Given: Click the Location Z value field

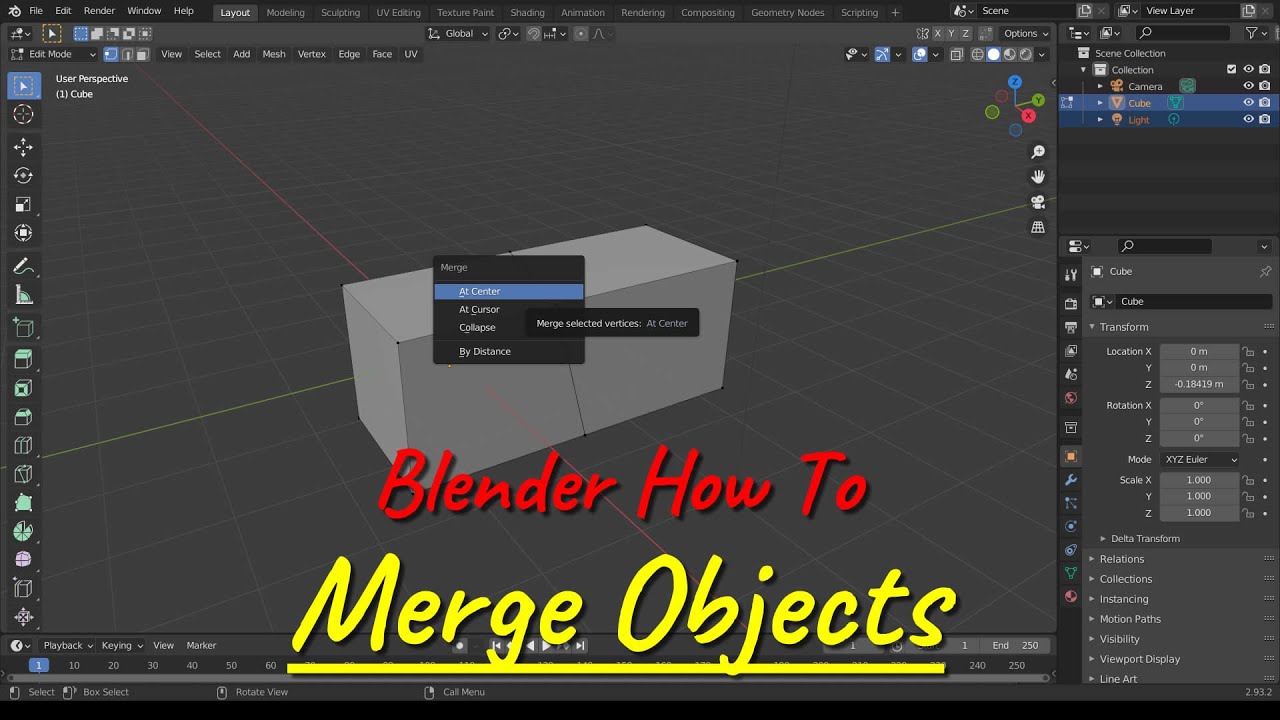Looking at the screenshot, I should tap(1199, 385).
